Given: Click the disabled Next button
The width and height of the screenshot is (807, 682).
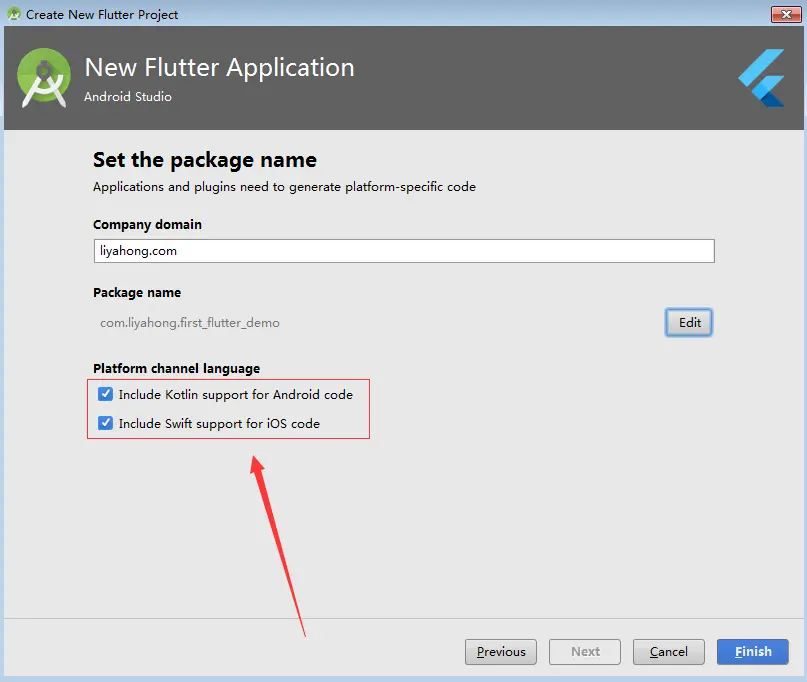Looking at the screenshot, I should [x=585, y=652].
